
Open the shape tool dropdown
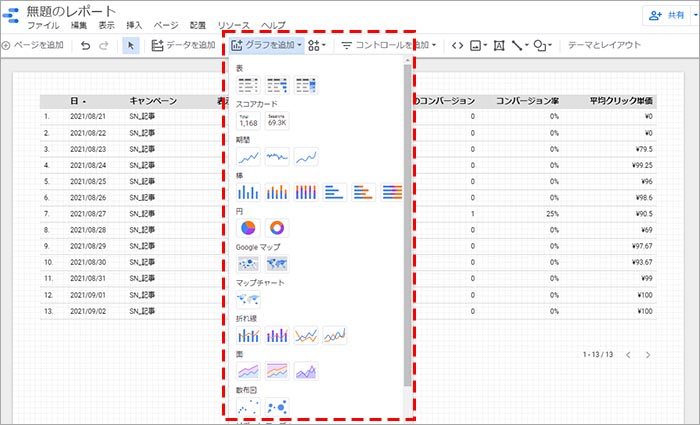coord(543,45)
